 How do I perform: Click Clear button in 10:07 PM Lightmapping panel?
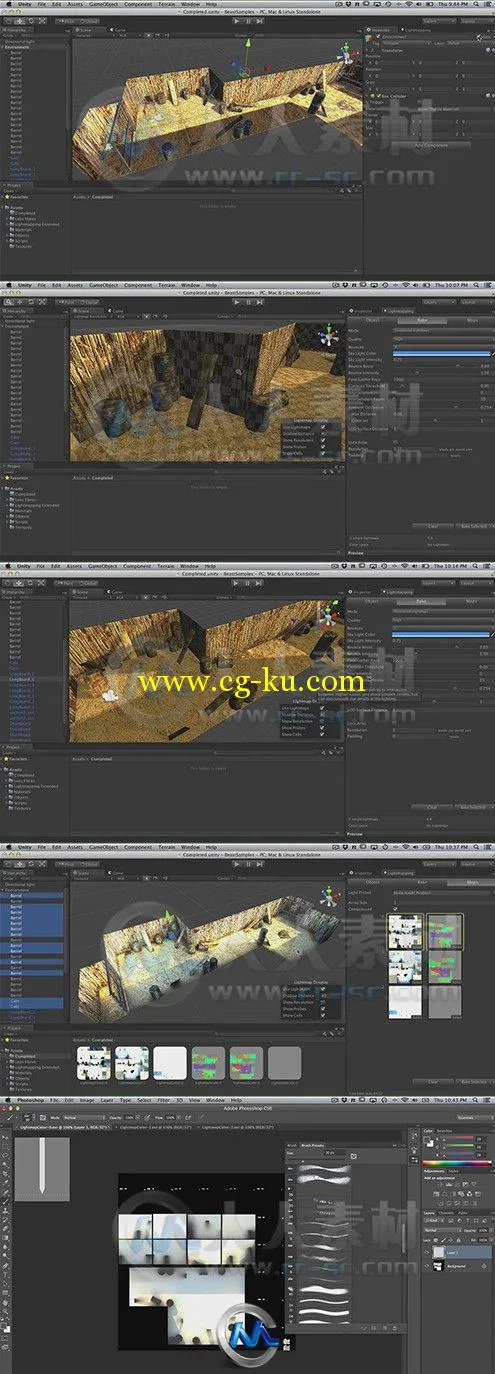click(432, 526)
